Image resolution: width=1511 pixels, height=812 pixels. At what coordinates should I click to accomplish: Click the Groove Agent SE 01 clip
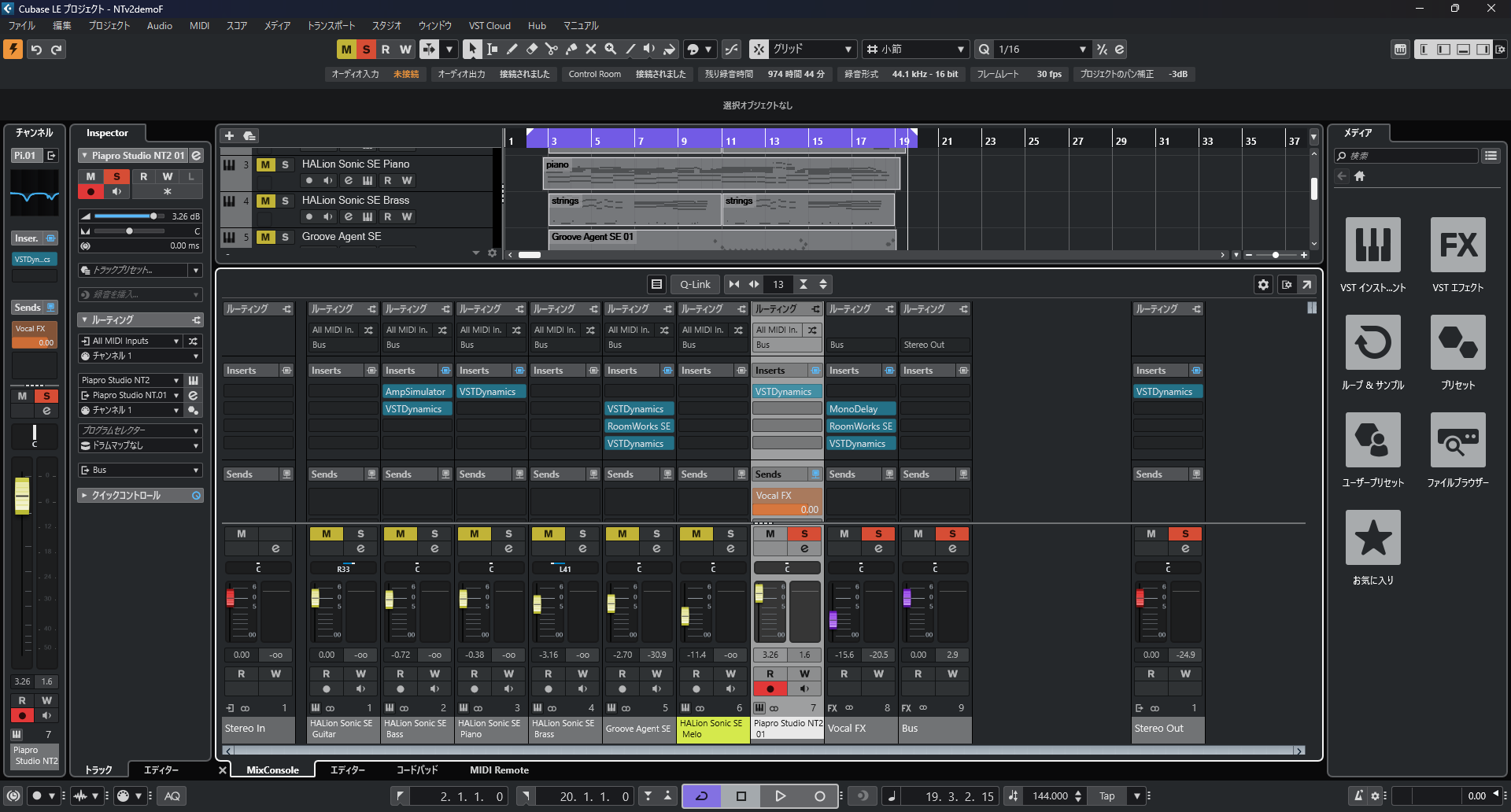pyautogui.click(x=722, y=238)
